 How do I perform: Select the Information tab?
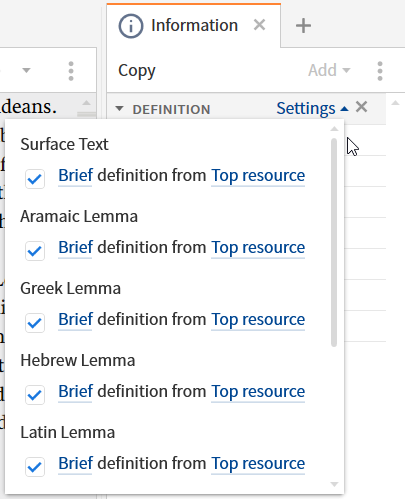[194, 26]
